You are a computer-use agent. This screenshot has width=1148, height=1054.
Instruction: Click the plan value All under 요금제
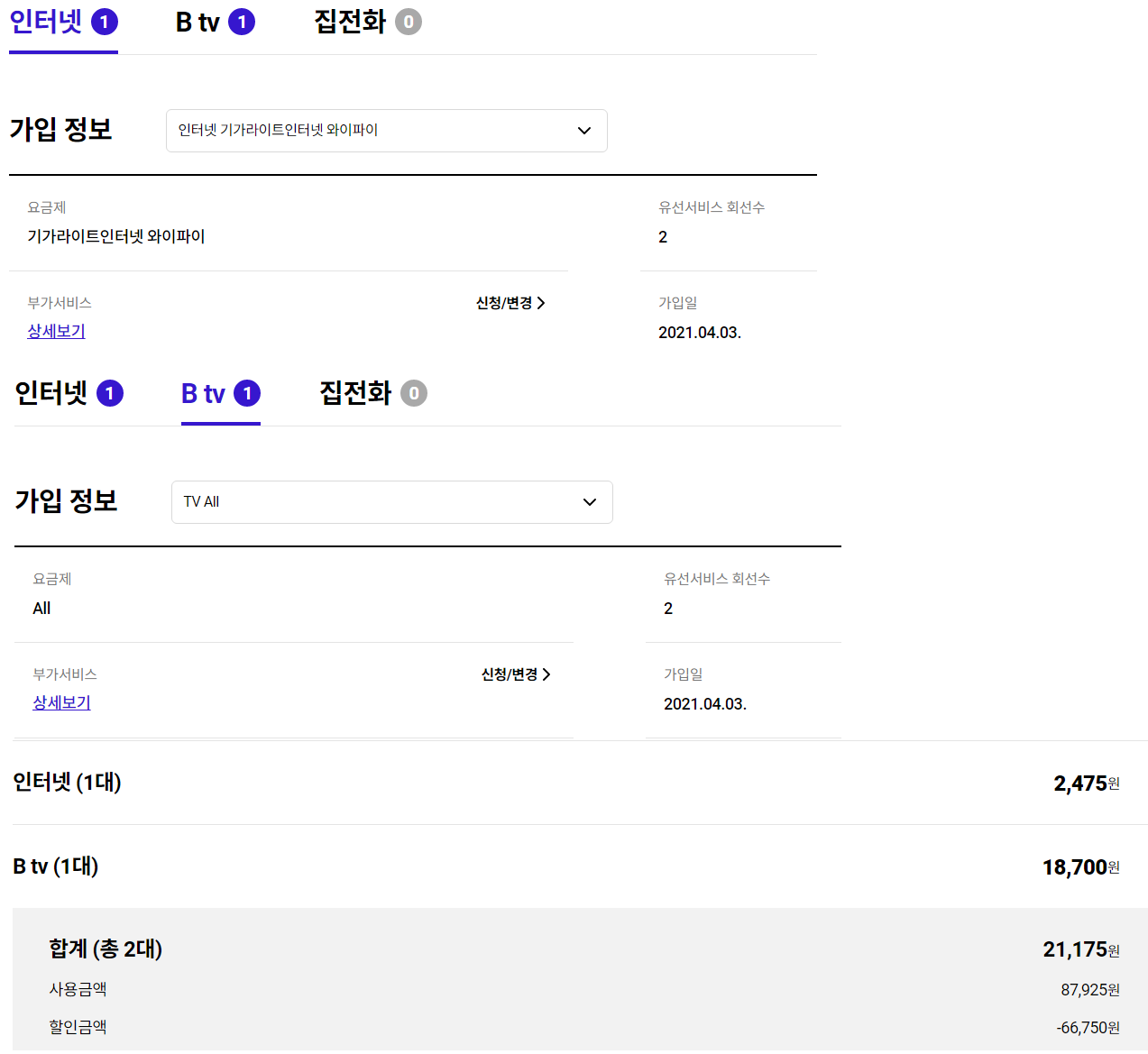(41, 609)
